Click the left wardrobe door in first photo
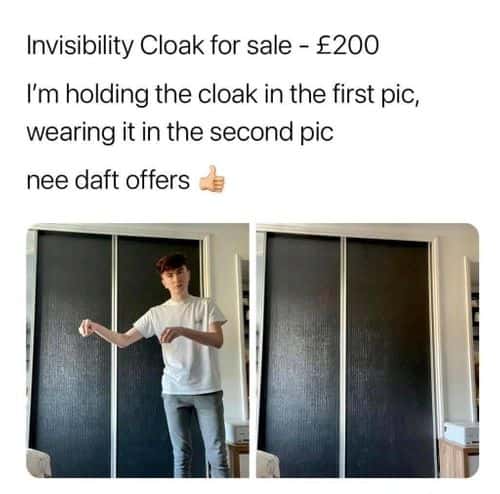500x494 pixels. click(x=72, y=353)
